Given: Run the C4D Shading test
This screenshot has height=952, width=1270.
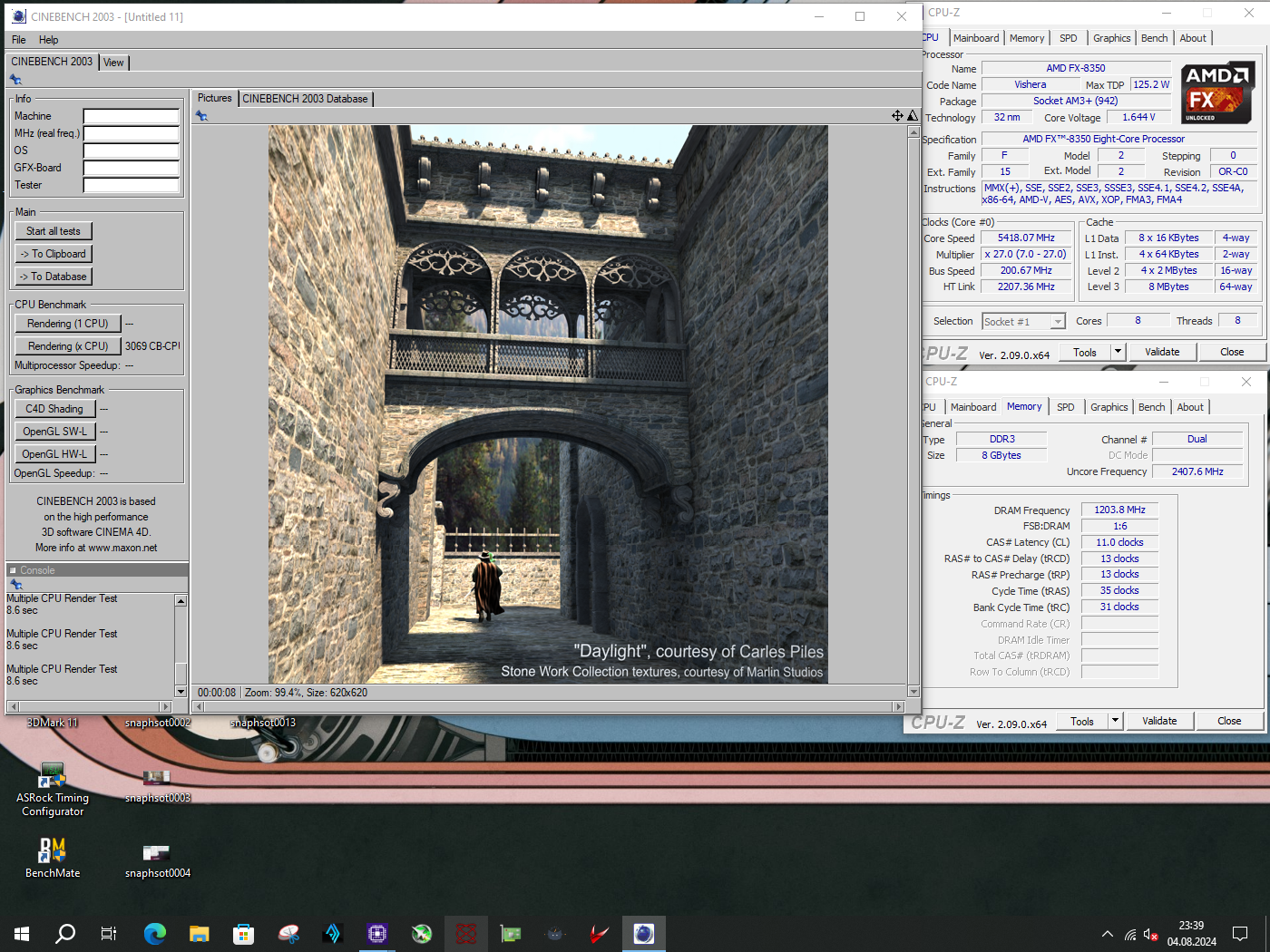Looking at the screenshot, I should tap(54, 409).
